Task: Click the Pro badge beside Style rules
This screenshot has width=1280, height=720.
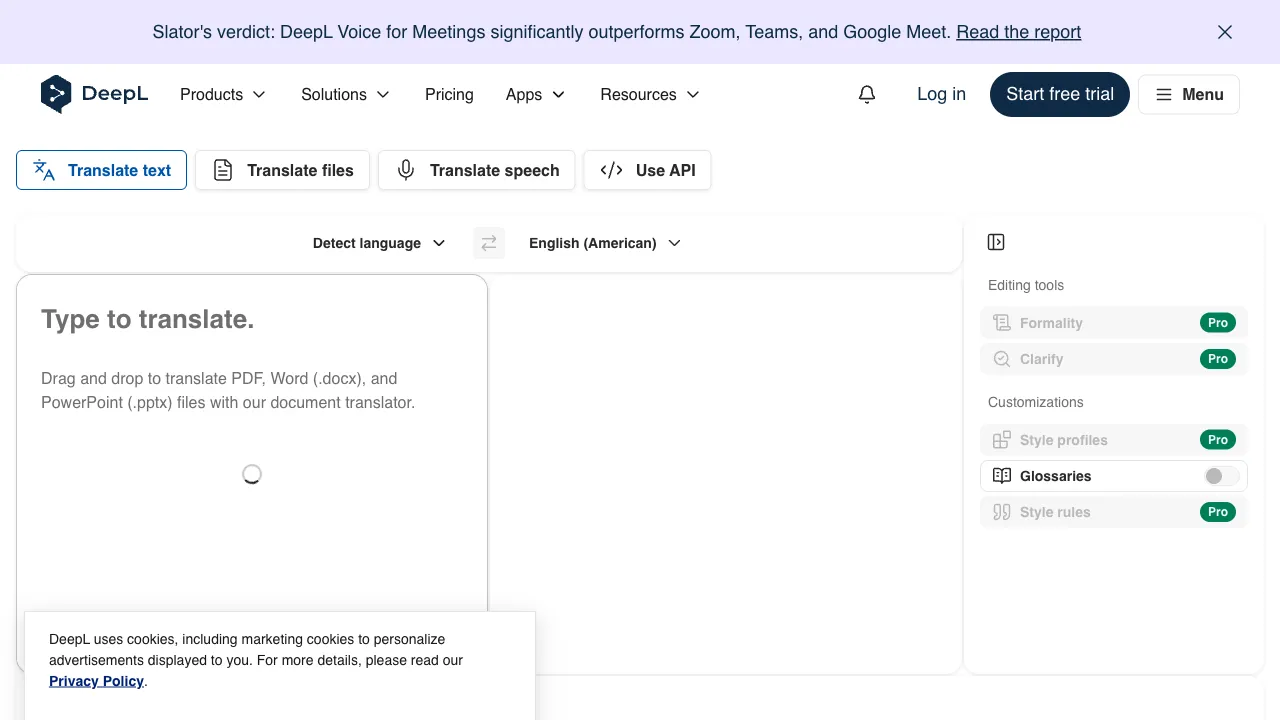Action: click(x=1218, y=512)
